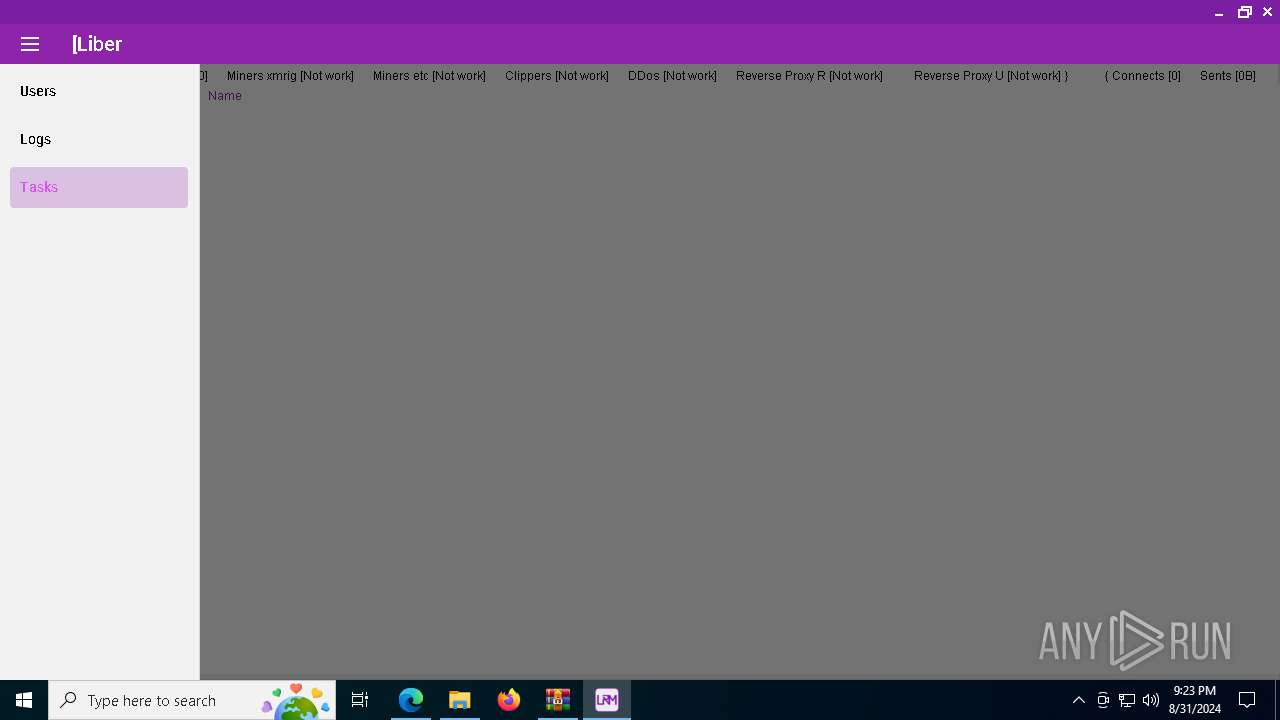The height and width of the screenshot is (720, 1280).
Task: Open File Explorer from the taskbar
Action: pyautogui.click(x=460, y=700)
